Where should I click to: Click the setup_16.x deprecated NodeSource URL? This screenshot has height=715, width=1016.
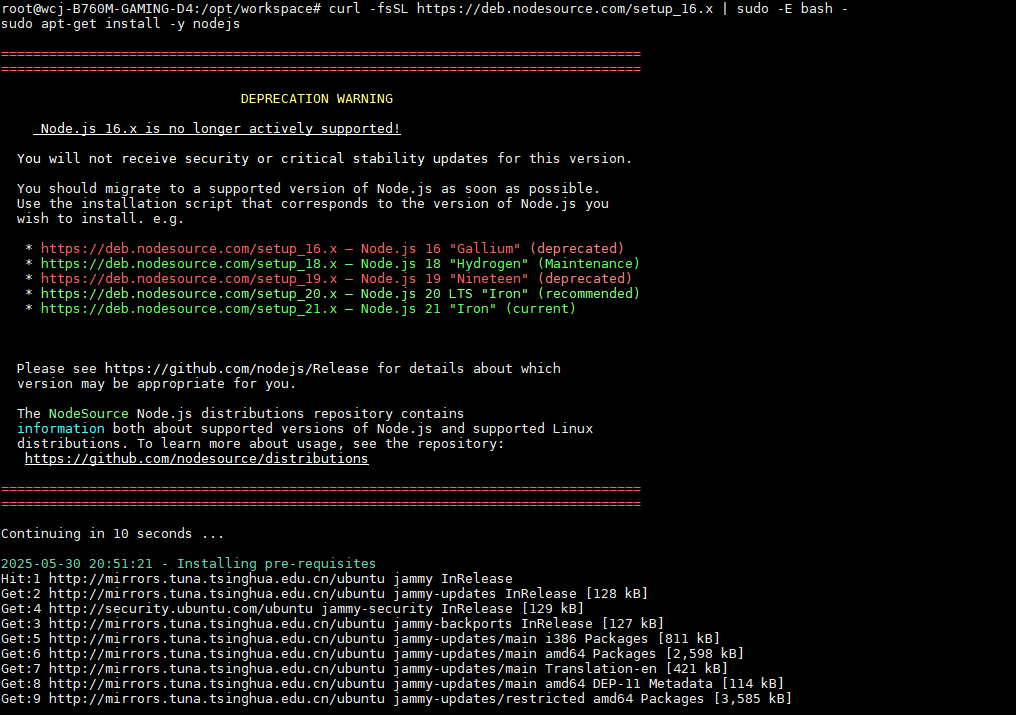(189, 249)
